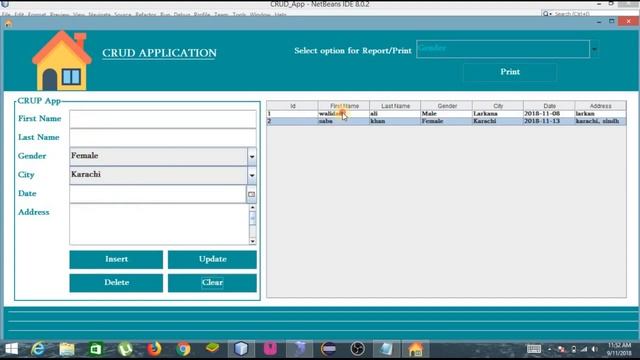Open Eclipse from the taskbar

(329, 349)
